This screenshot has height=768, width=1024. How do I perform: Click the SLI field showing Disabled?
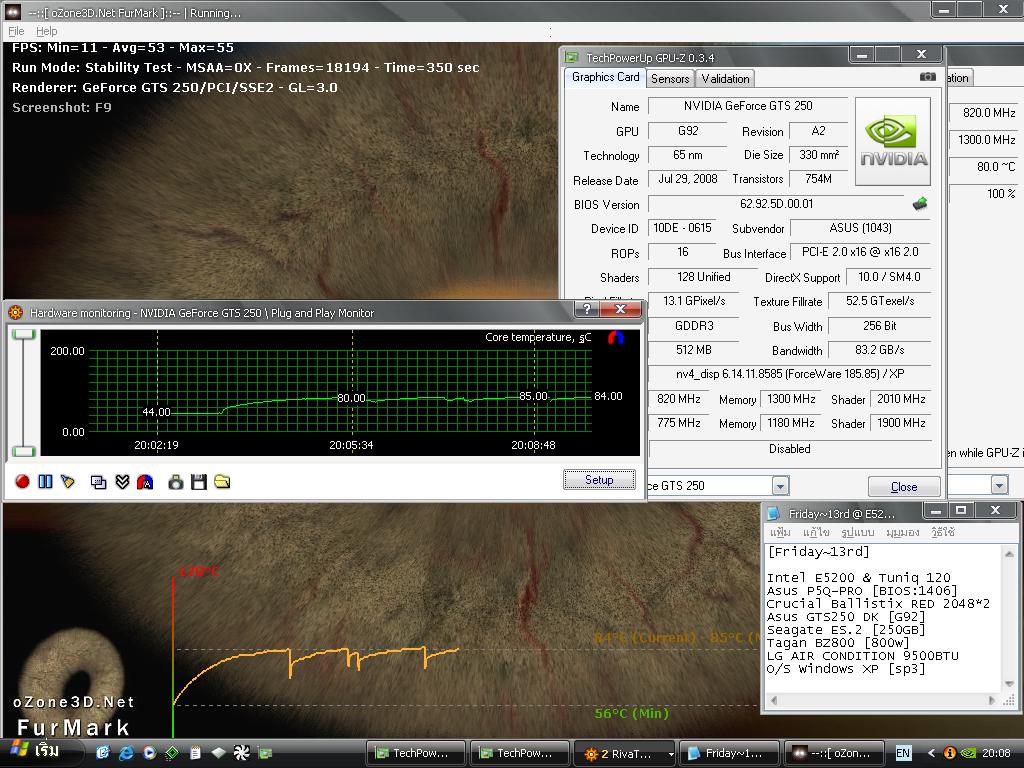789,449
